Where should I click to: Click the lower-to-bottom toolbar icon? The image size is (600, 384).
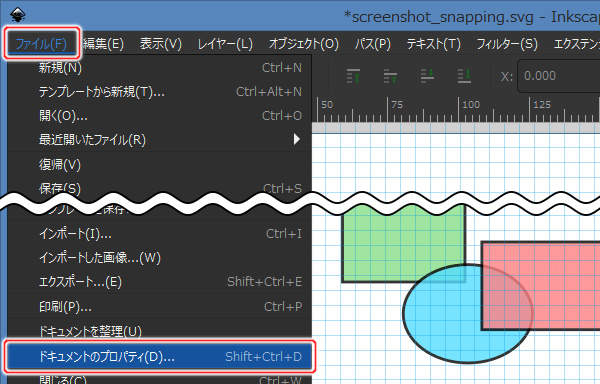click(x=464, y=76)
